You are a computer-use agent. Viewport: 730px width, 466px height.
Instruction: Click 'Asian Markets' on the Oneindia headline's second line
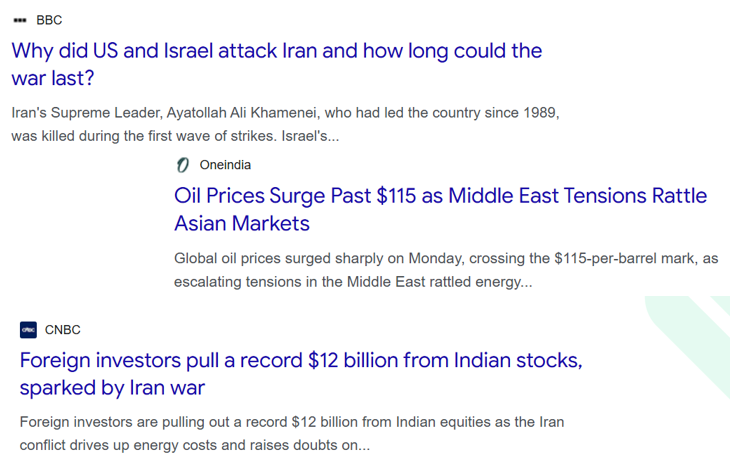[241, 223]
